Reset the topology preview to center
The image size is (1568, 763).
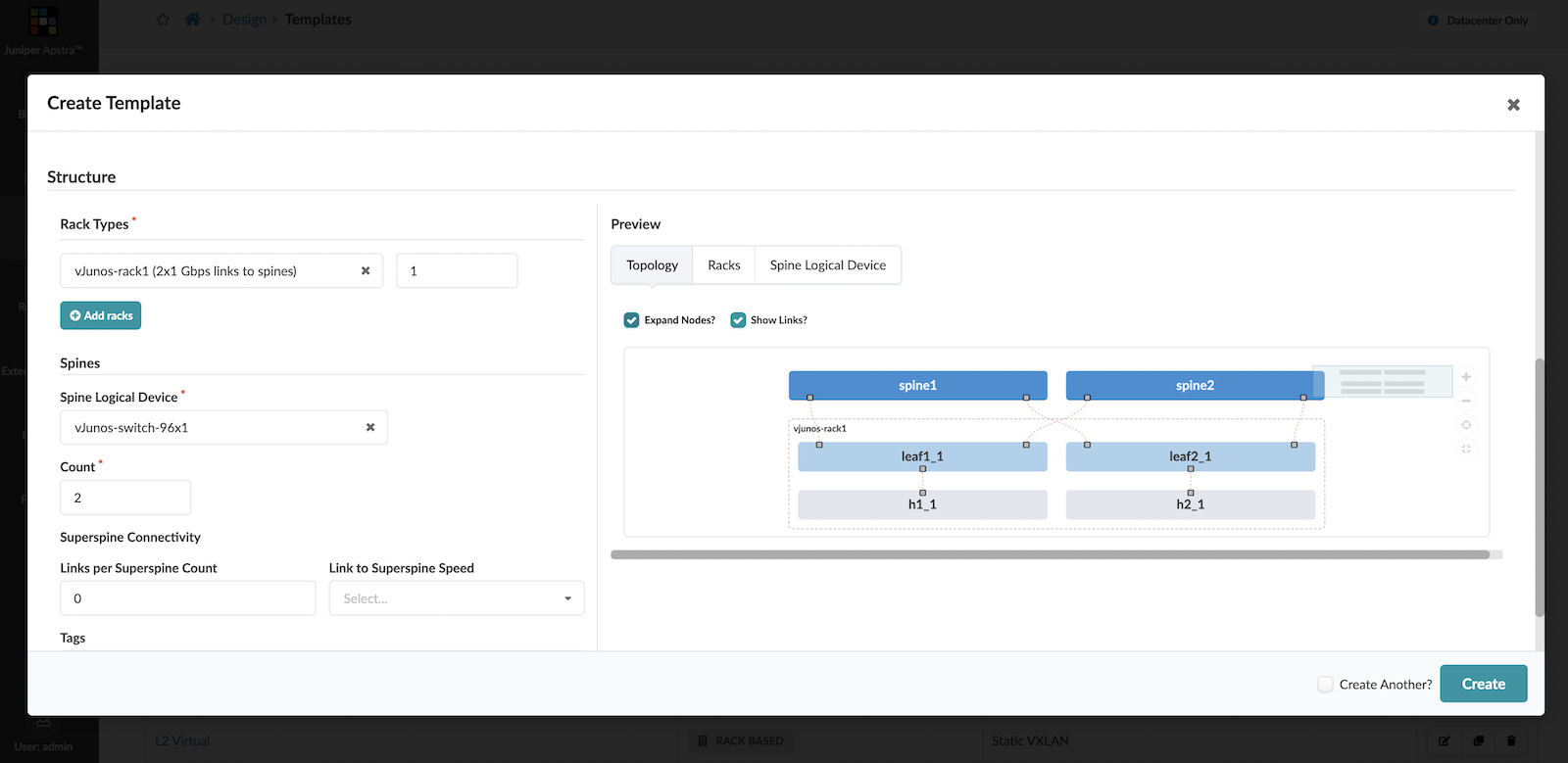click(1466, 425)
